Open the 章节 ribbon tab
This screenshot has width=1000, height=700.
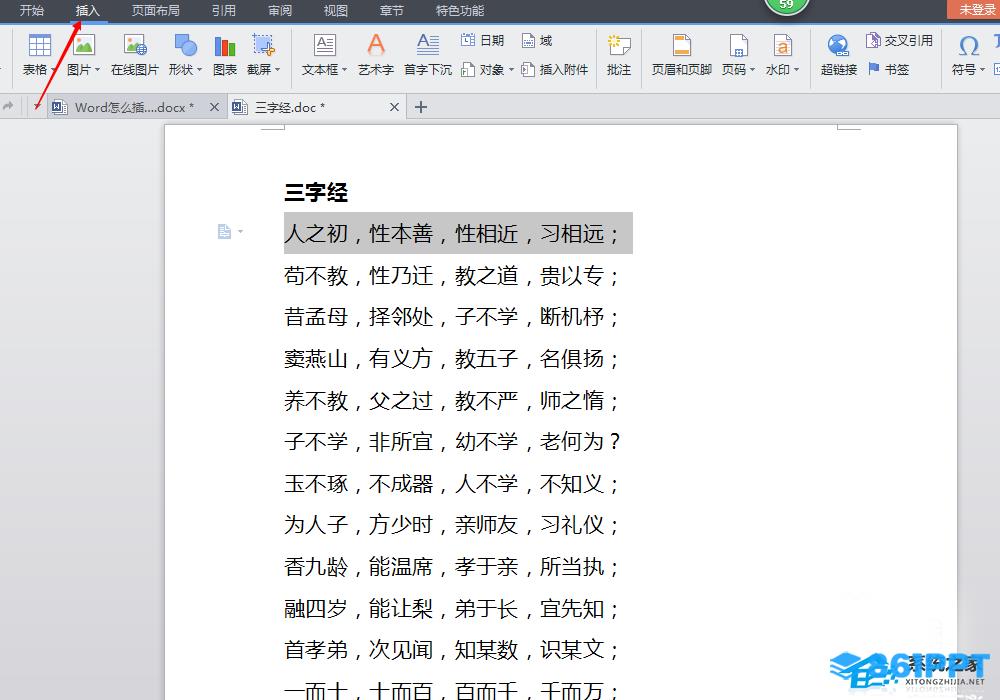(392, 10)
